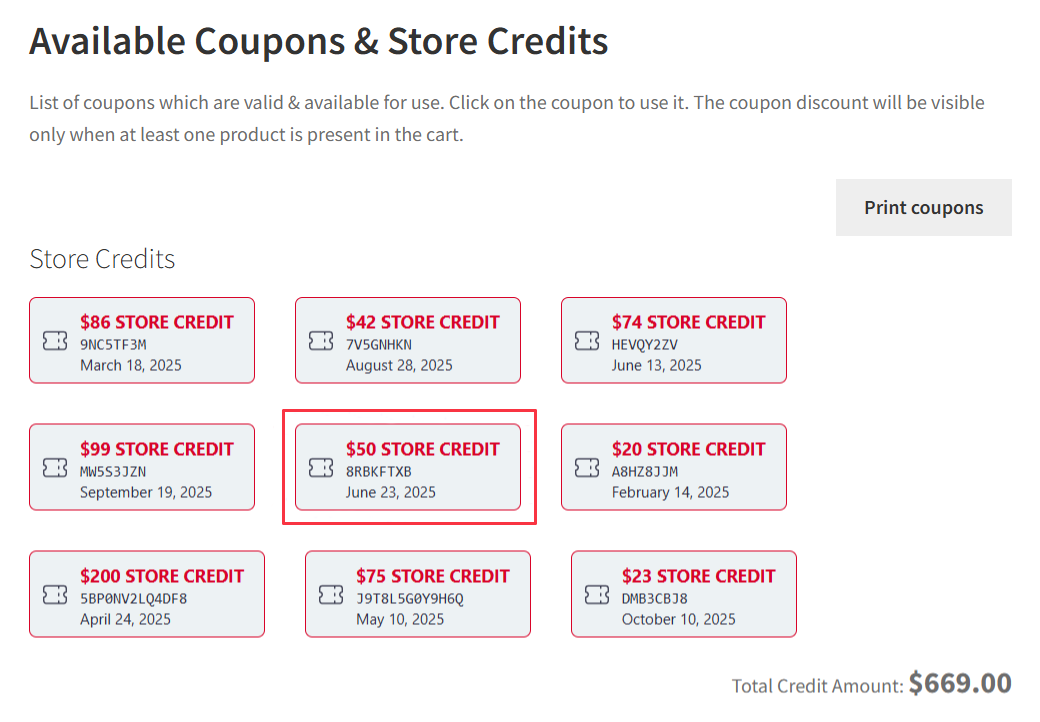Click ticket icon on $200 store credit
The width and height of the screenshot is (1040, 722).
pyautogui.click(x=55, y=595)
